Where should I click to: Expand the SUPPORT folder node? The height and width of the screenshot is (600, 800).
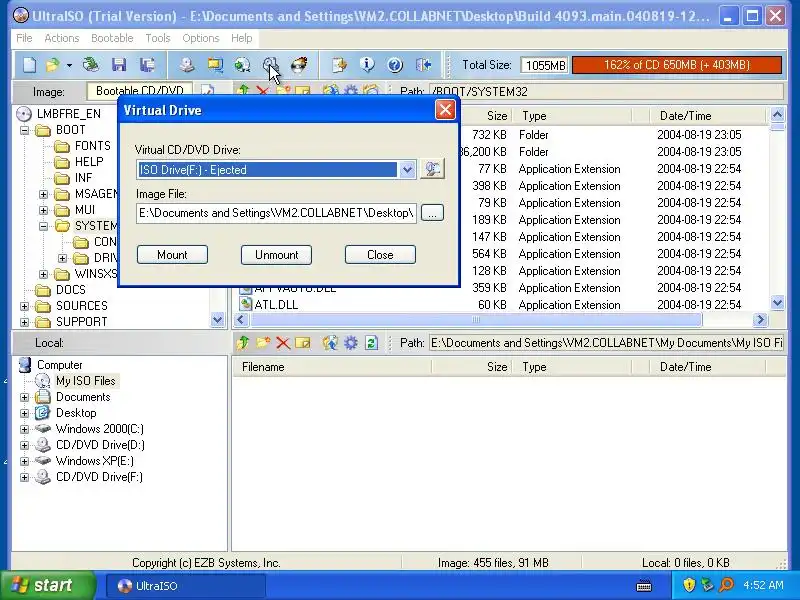click(24, 322)
